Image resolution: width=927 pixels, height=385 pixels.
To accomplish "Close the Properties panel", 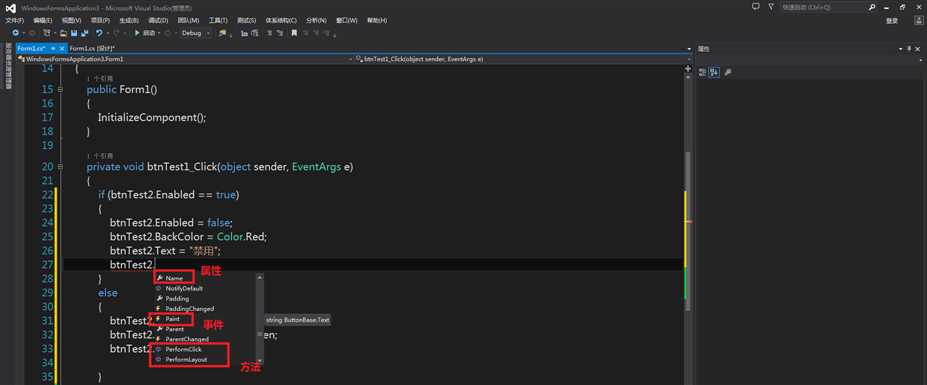I will 918,48.
